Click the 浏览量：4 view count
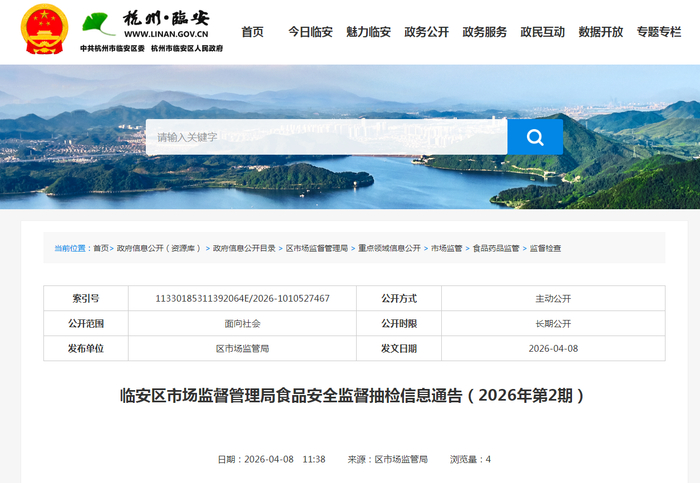 coord(470,459)
